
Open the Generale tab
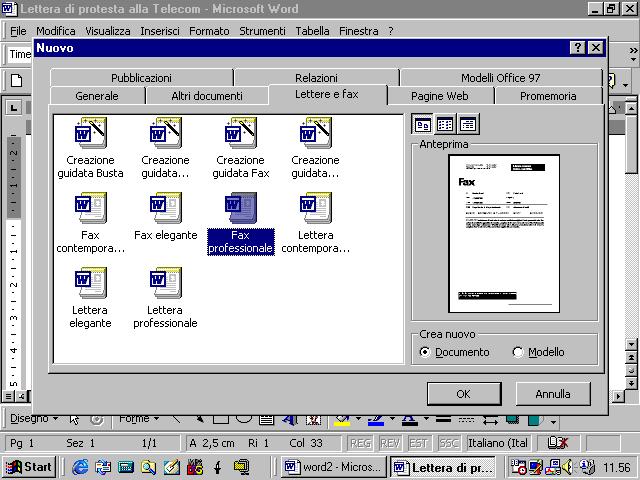tap(97, 96)
